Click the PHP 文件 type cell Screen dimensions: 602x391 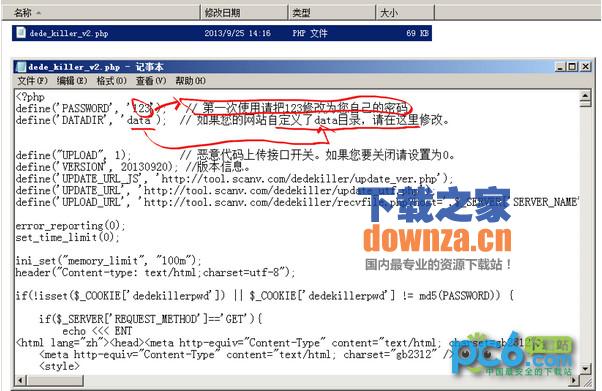point(309,33)
